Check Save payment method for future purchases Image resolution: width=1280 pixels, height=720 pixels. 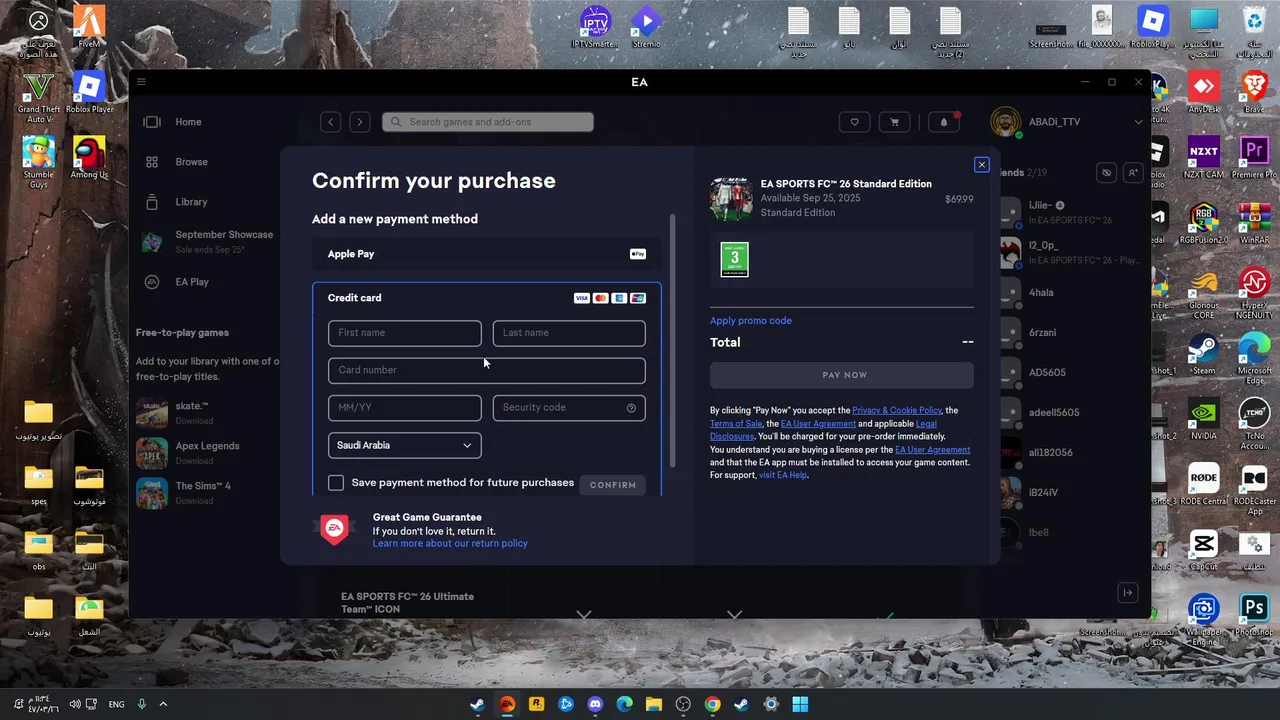[336, 483]
